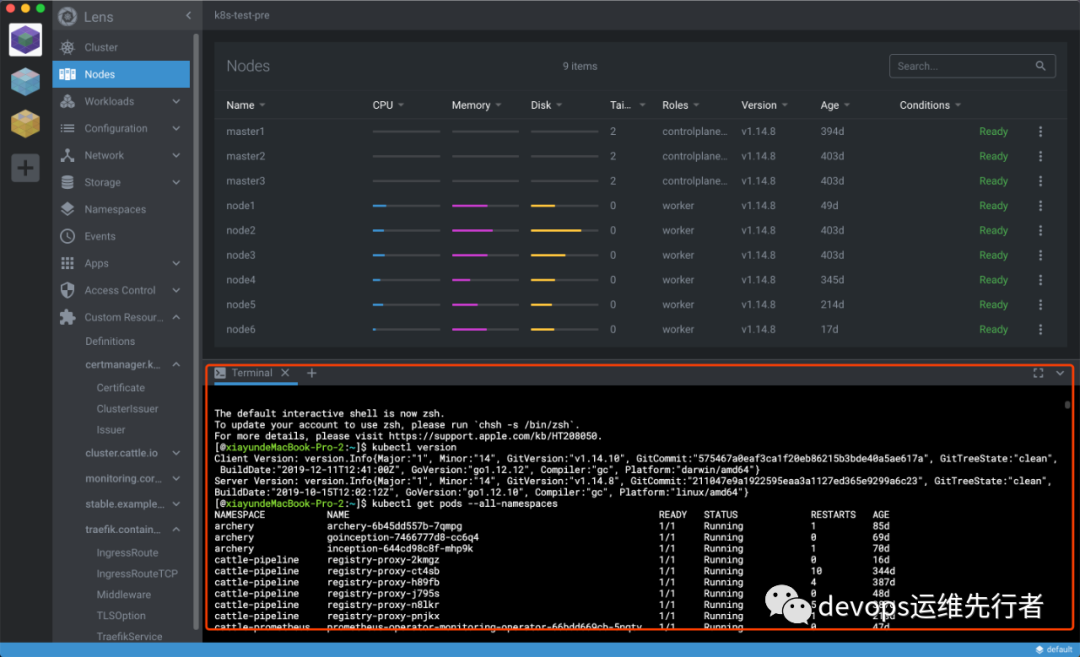Open the node2 row

pos(641,231)
